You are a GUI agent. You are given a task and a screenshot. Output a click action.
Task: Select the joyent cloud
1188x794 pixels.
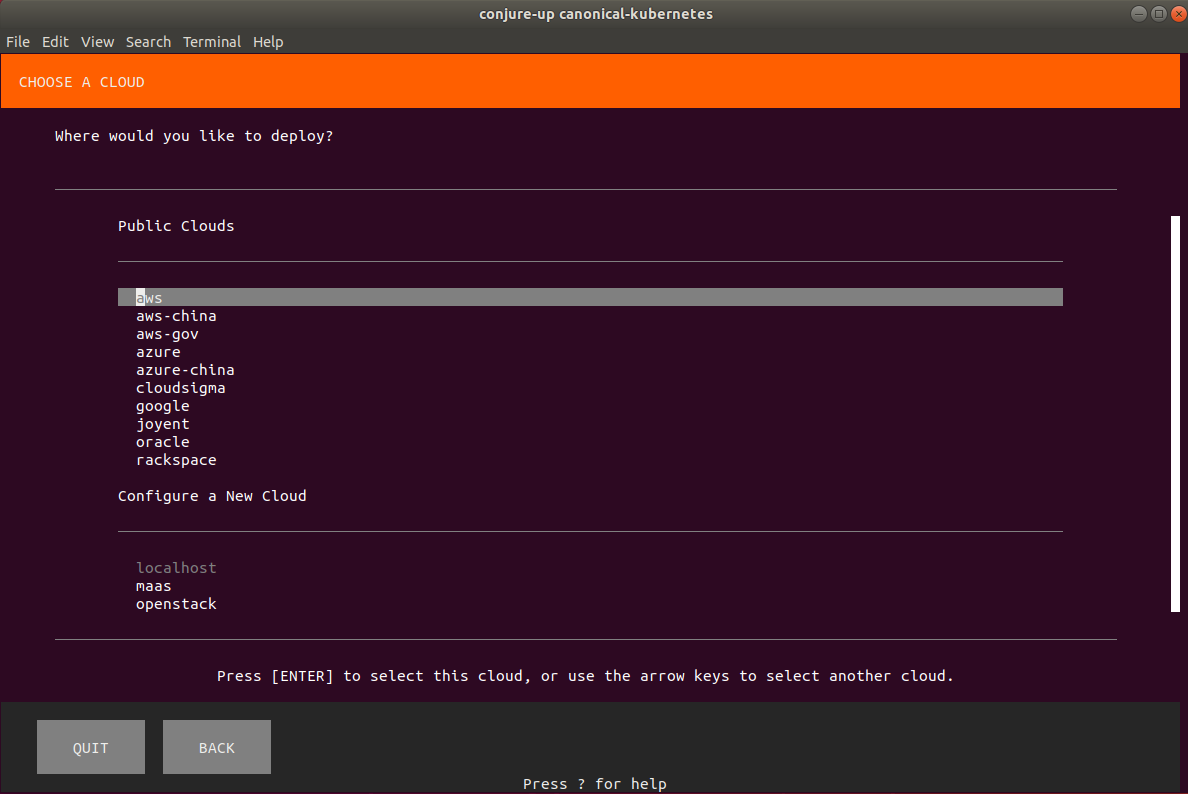163,424
